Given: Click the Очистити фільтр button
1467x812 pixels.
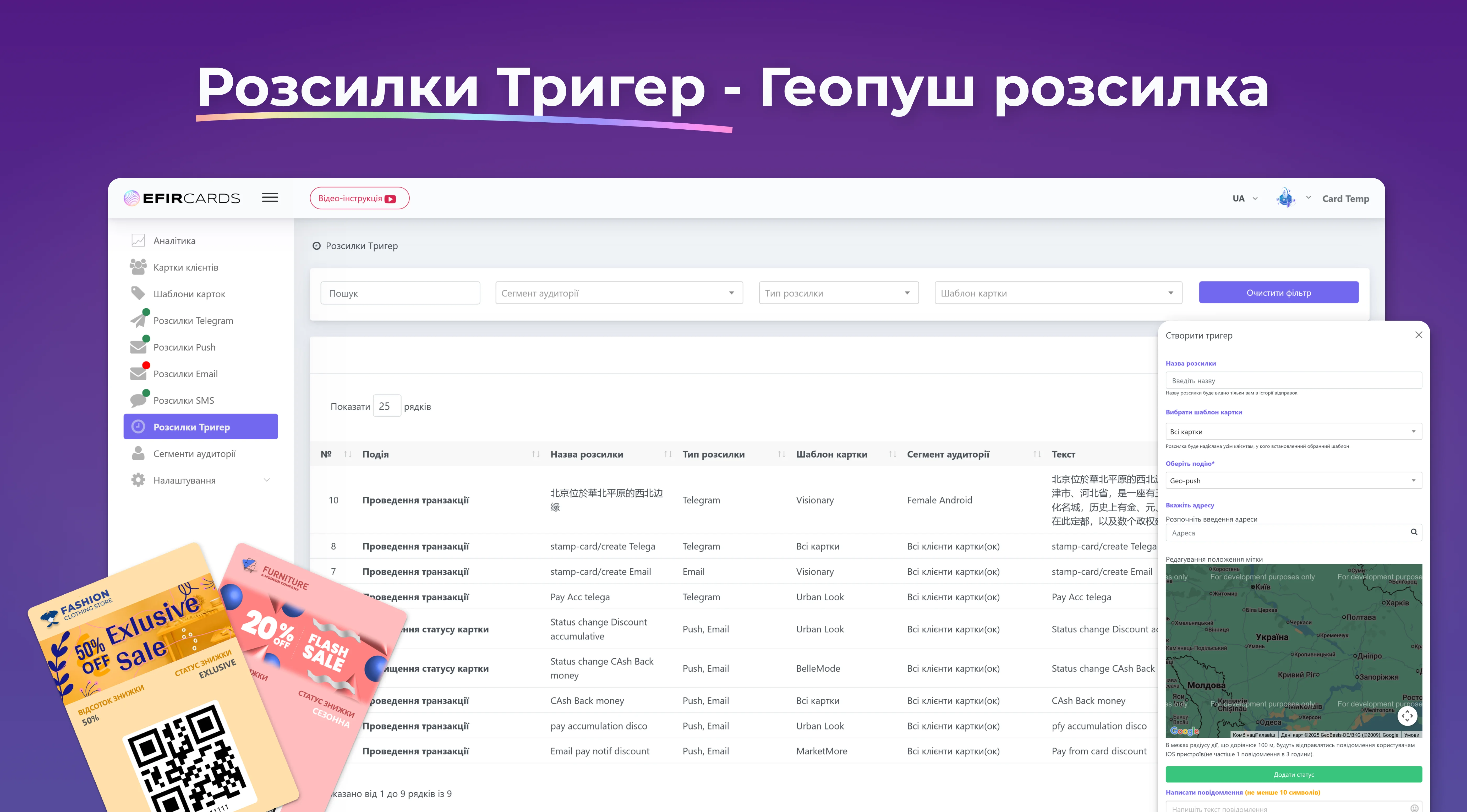Looking at the screenshot, I should [1278, 293].
